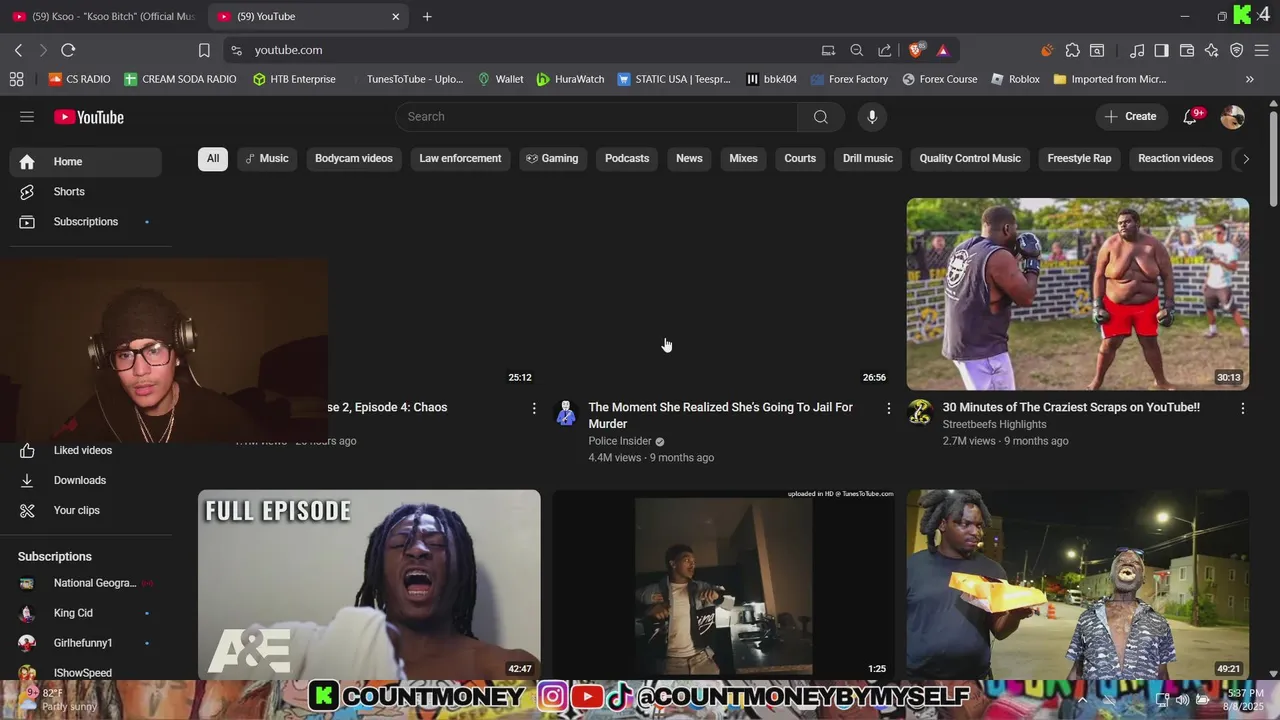This screenshot has height=720, width=1280.
Task: Select the Courts chip
Action: pyautogui.click(x=800, y=159)
